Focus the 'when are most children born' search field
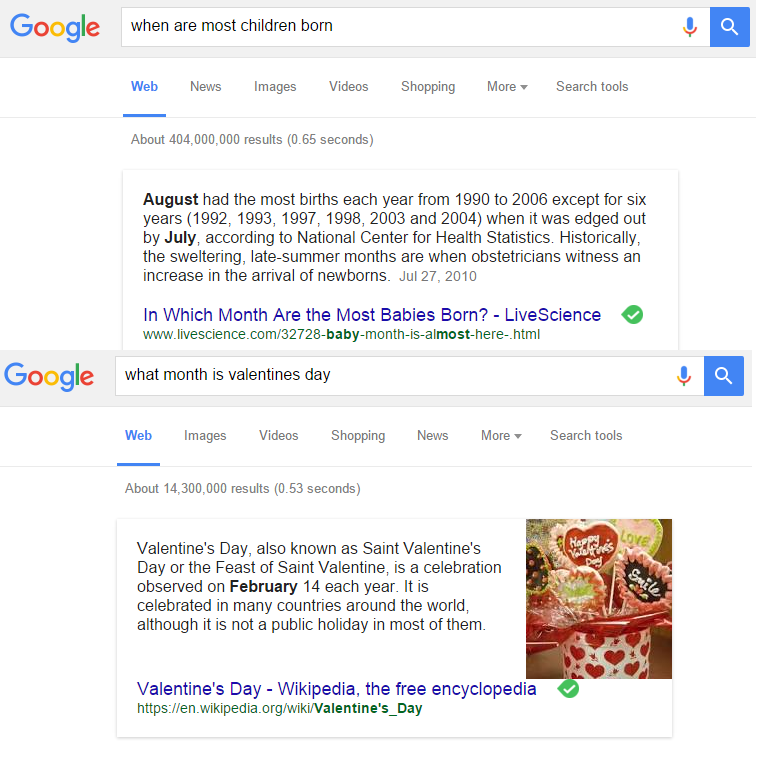 (x=400, y=27)
